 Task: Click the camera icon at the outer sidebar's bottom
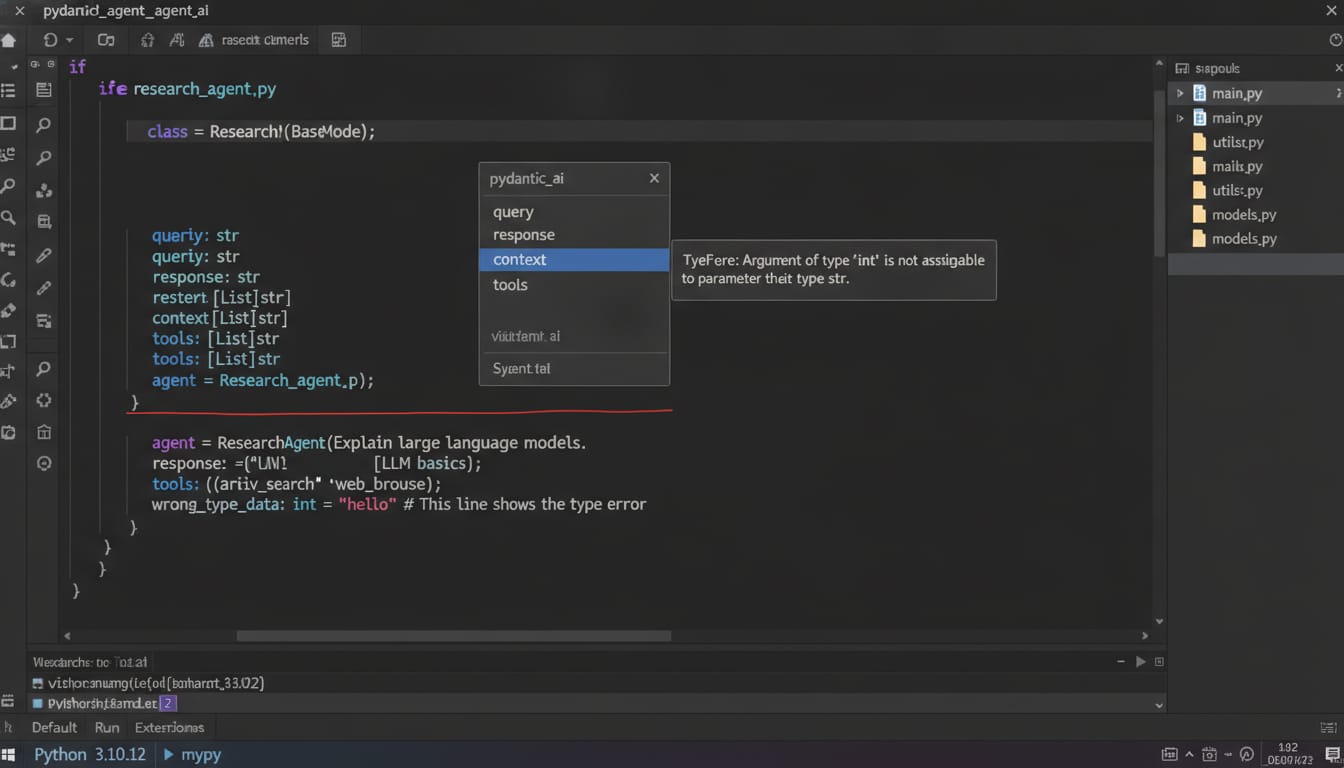8,432
